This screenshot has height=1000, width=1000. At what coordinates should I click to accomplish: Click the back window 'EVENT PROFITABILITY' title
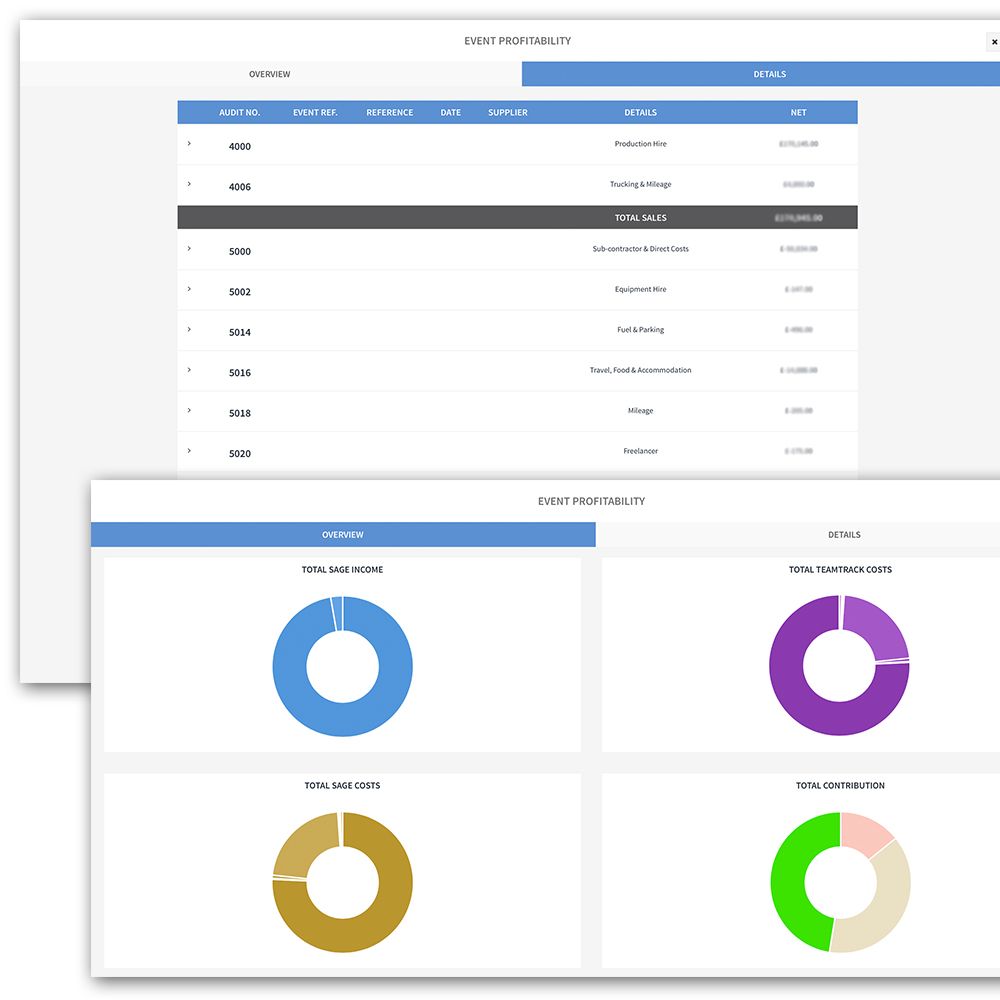click(517, 41)
